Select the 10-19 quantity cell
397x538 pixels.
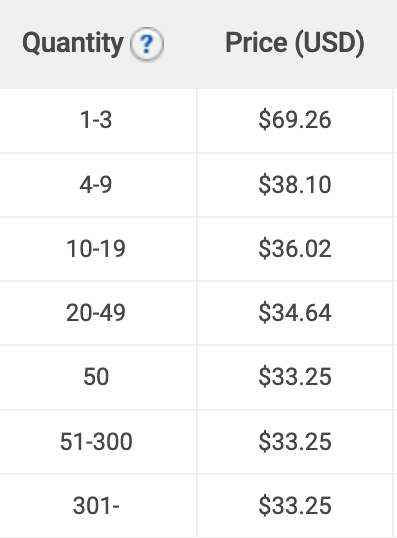point(98,249)
